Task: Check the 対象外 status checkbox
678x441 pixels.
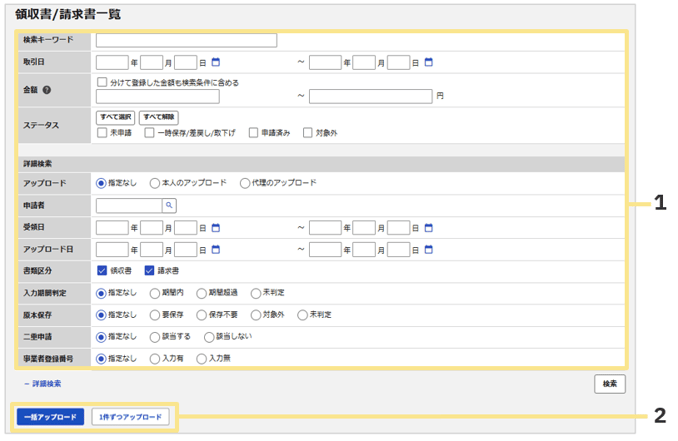Action: click(307, 133)
